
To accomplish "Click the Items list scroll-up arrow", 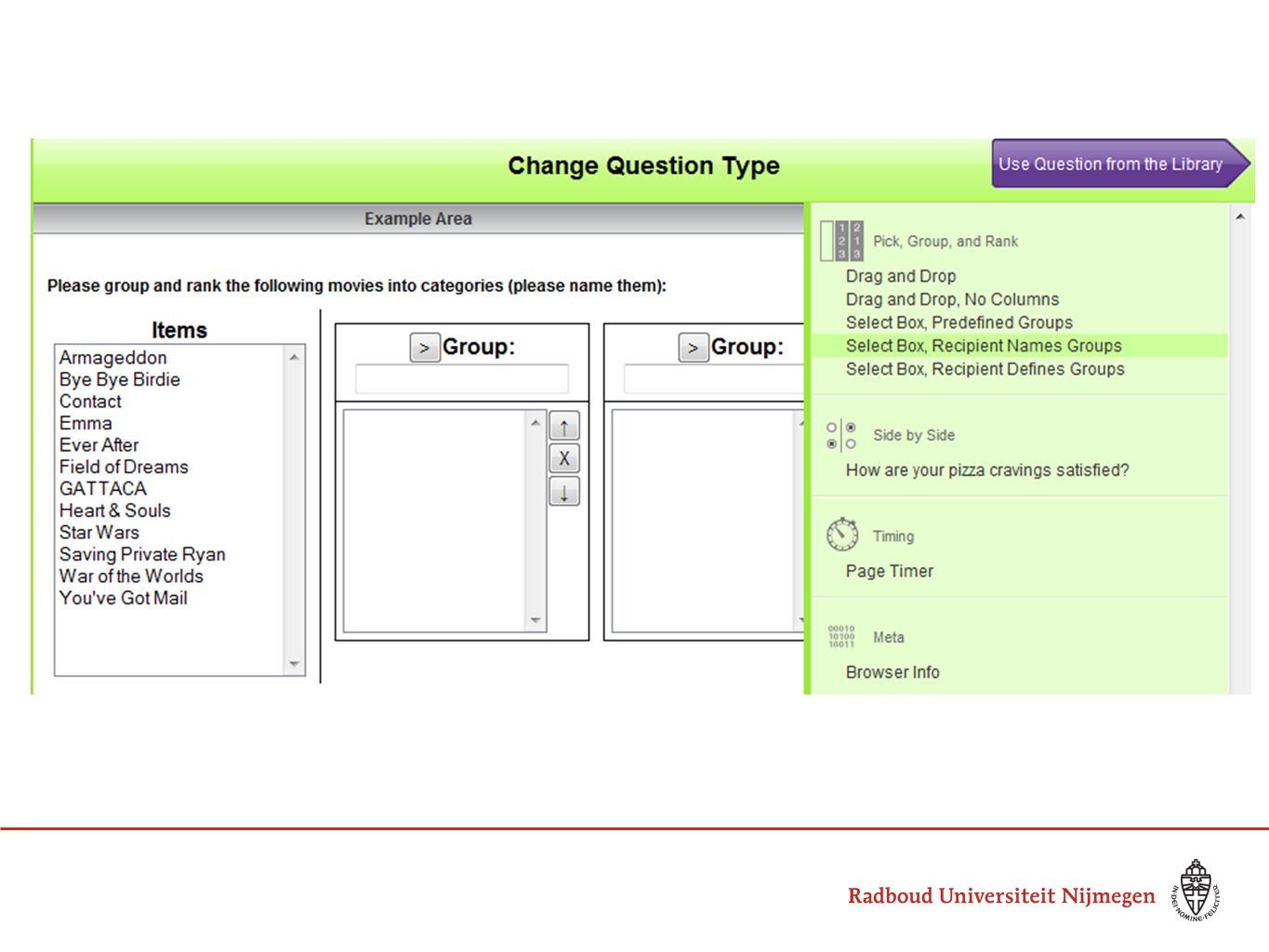I will tap(295, 357).
